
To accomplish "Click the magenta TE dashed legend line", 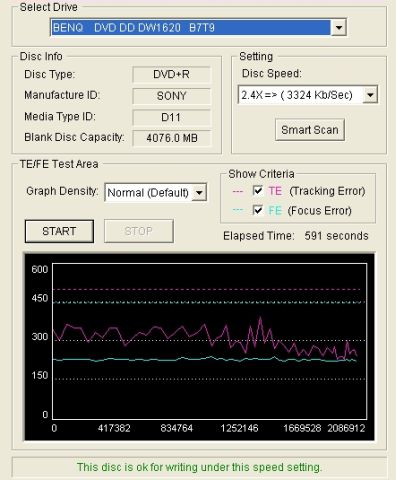I will pyautogui.click(x=238, y=191).
